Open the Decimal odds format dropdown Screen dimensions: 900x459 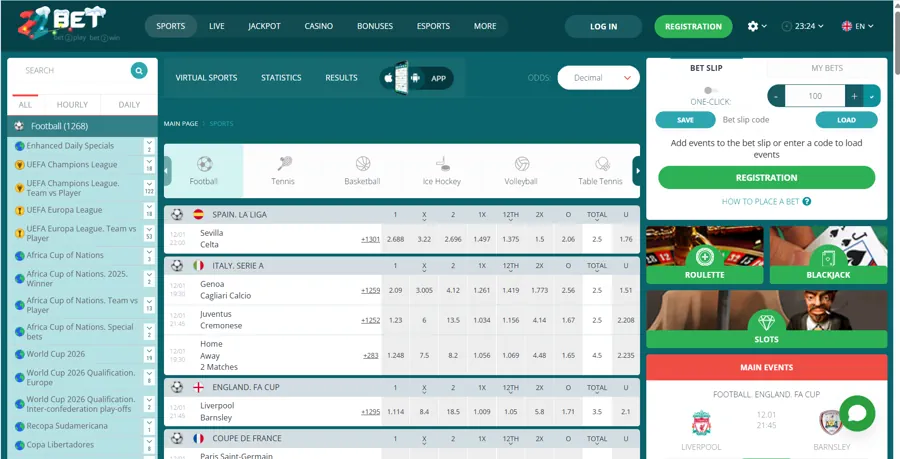598,78
